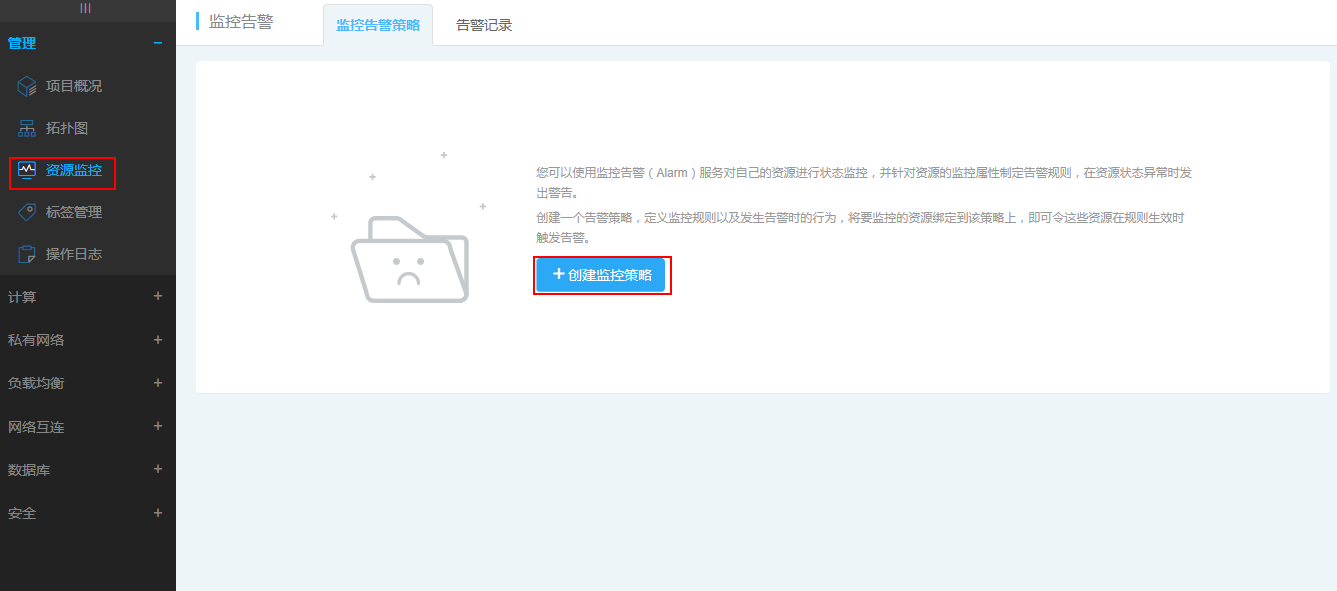Image resolution: width=1337 pixels, height=591 pixels.
Task: Click the 计算 section label
Action: 22,297
